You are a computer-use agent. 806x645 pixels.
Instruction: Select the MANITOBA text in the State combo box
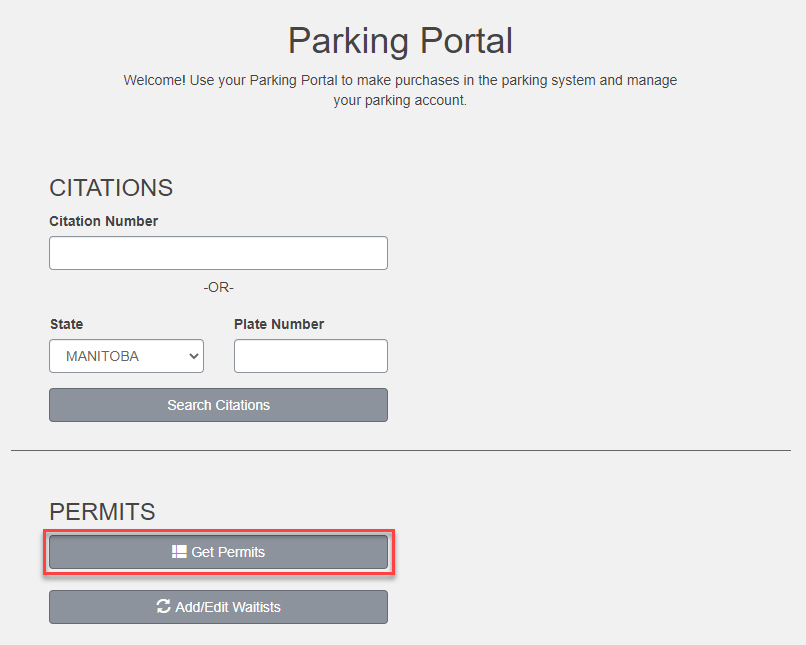click(x=102, y=356)
